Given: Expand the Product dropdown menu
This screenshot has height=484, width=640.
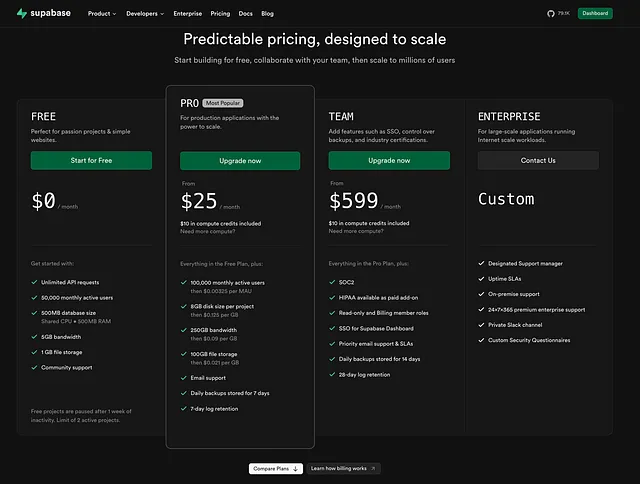Looking at the screenshot, I should (102, 14).
